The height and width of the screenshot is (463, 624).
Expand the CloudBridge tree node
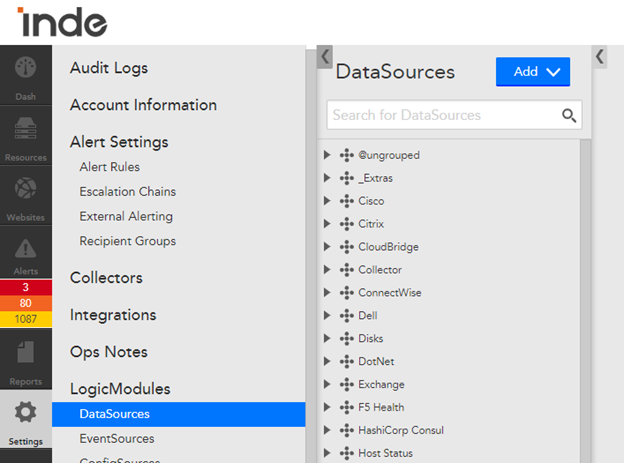tap(327, 246)
